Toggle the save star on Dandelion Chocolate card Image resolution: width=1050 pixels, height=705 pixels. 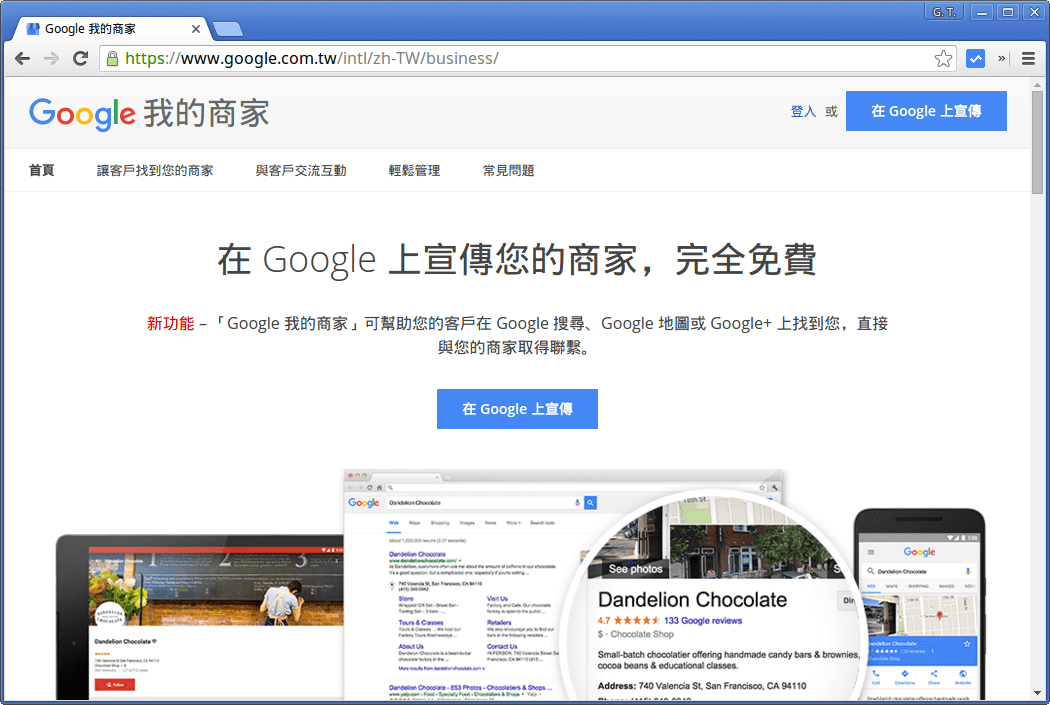[967, 643]
